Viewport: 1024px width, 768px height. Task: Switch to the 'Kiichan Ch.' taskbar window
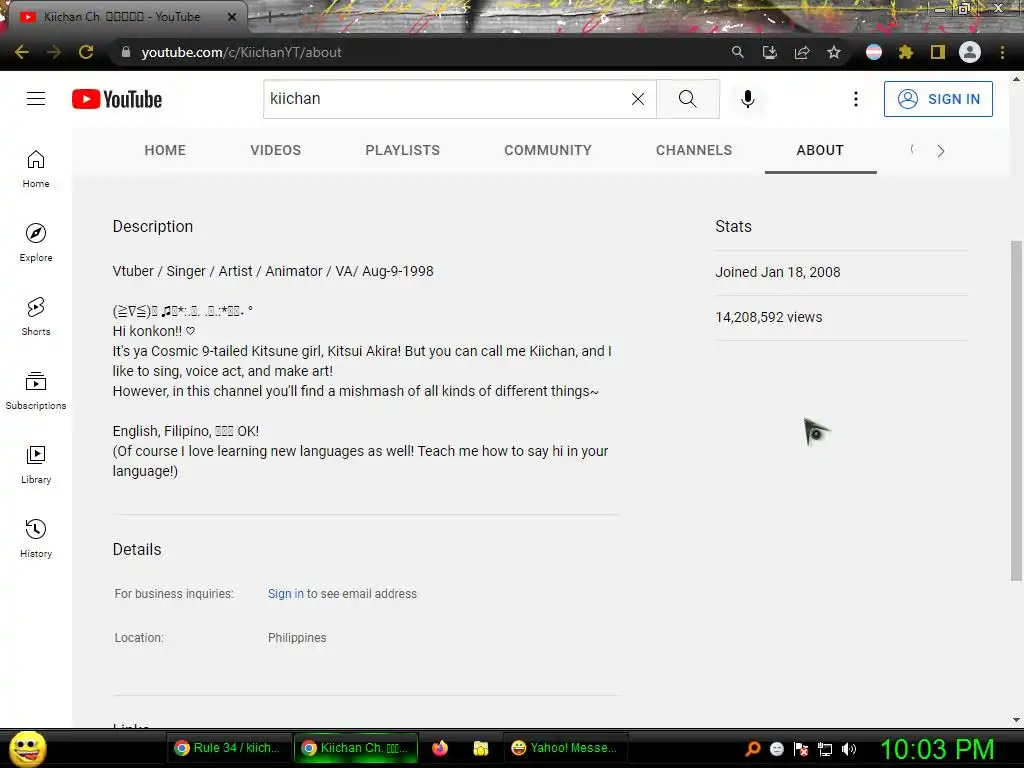356,748
